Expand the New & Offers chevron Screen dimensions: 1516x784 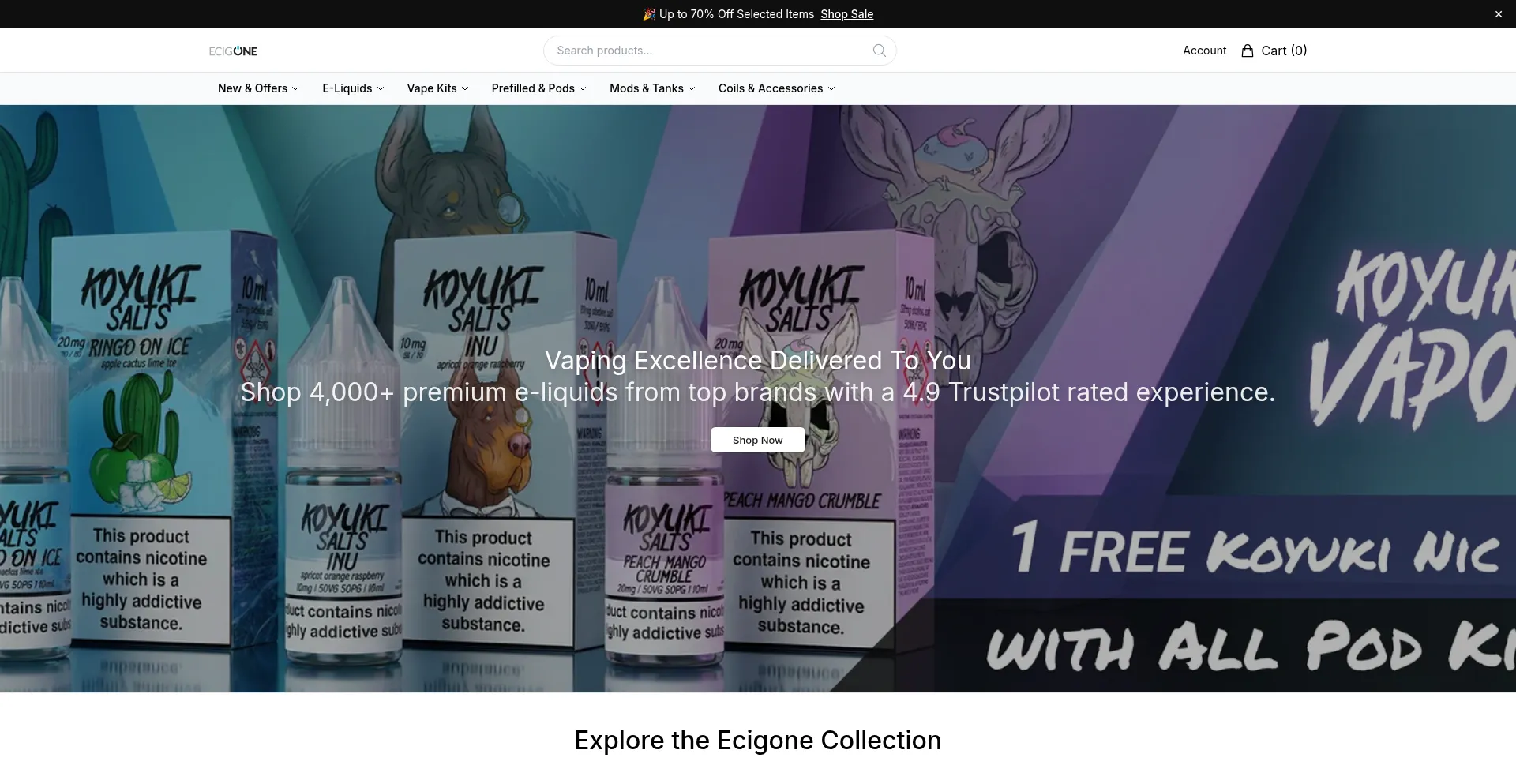tap(295, 88)
